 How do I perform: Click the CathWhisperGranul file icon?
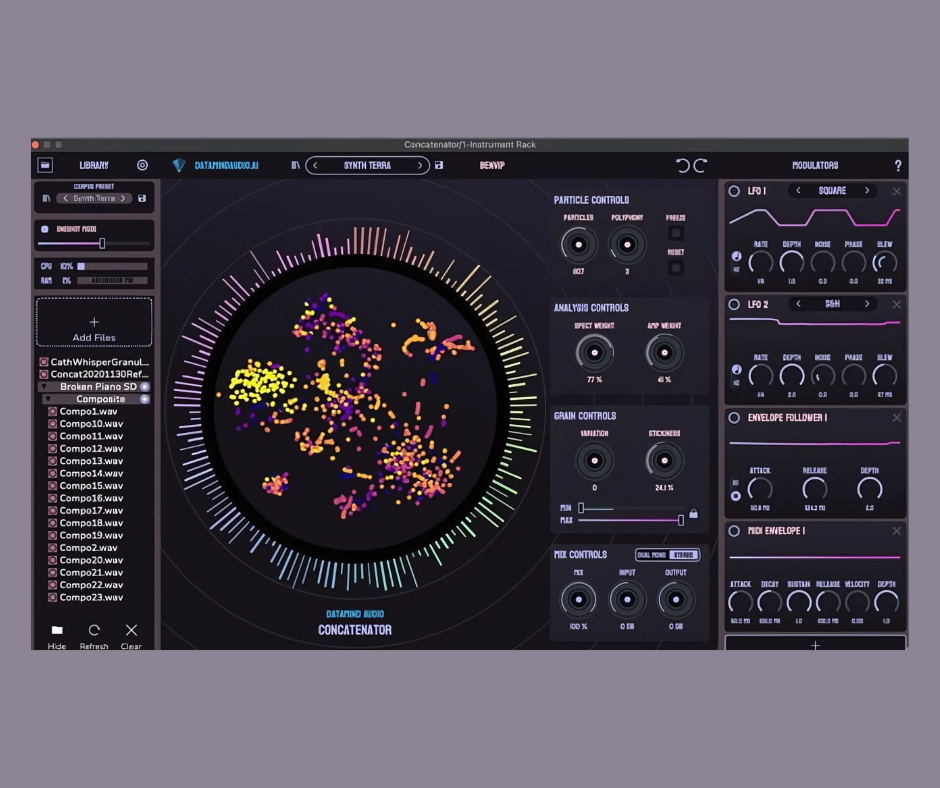(x=44, y=362)
